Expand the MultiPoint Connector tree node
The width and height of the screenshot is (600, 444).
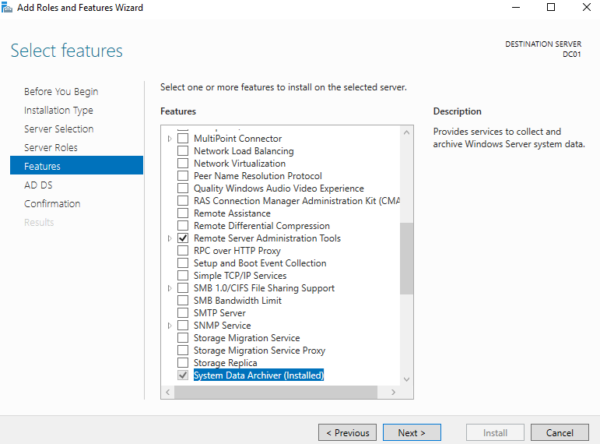(x=170, y=139)
